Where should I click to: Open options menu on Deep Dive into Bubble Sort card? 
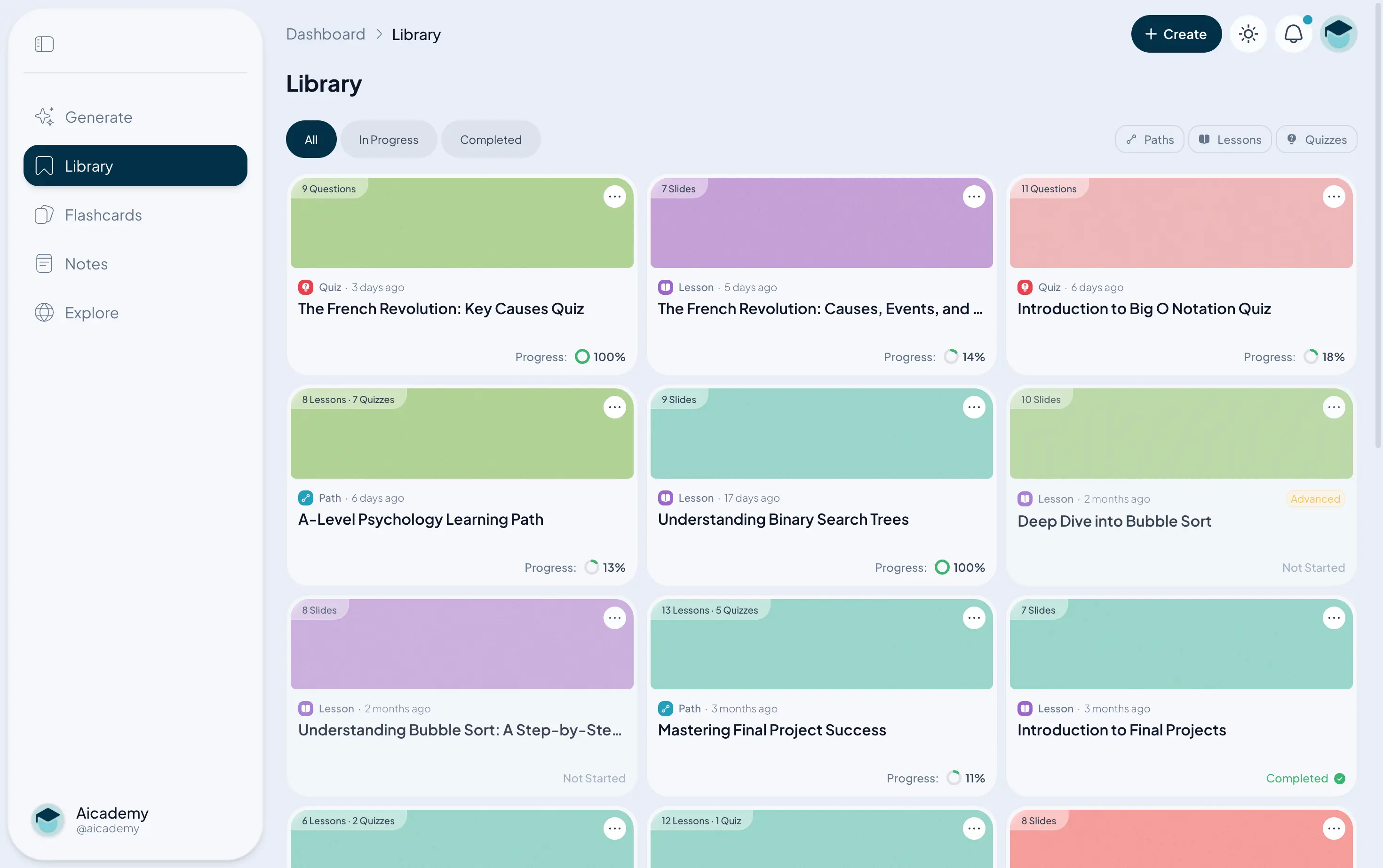(x=1334, y=407)
